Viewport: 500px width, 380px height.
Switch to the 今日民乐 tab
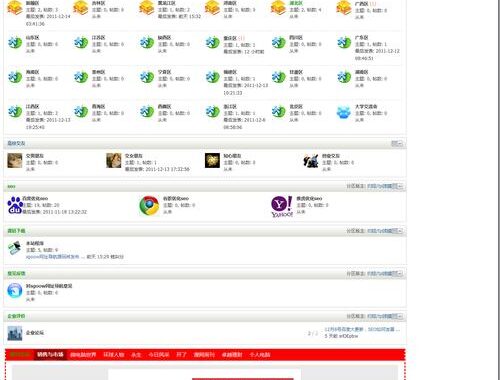tap(159, 355)
